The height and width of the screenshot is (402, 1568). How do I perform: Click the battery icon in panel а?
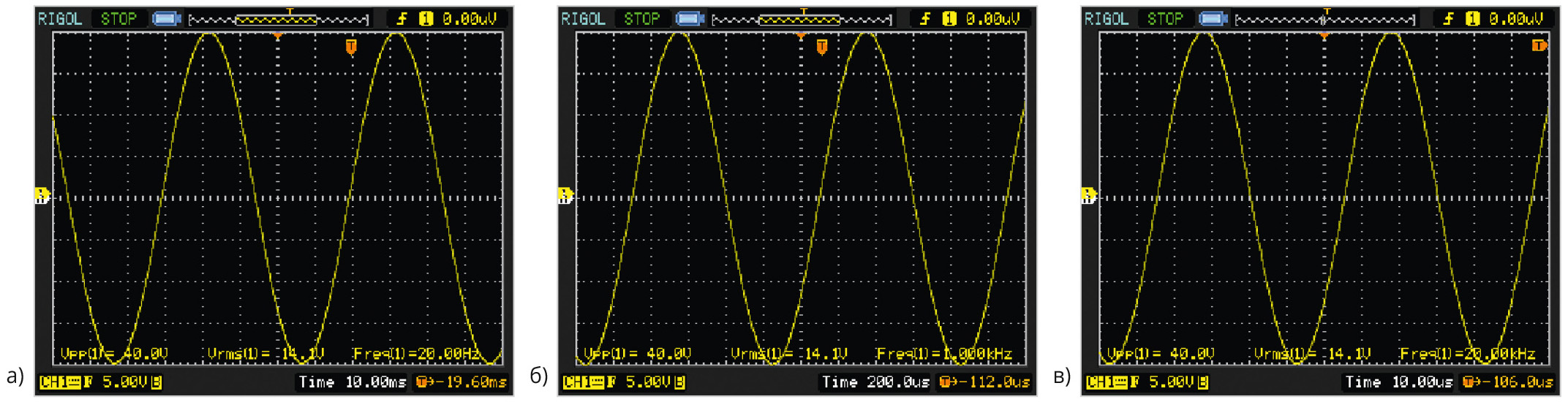(x=167, y=18)
